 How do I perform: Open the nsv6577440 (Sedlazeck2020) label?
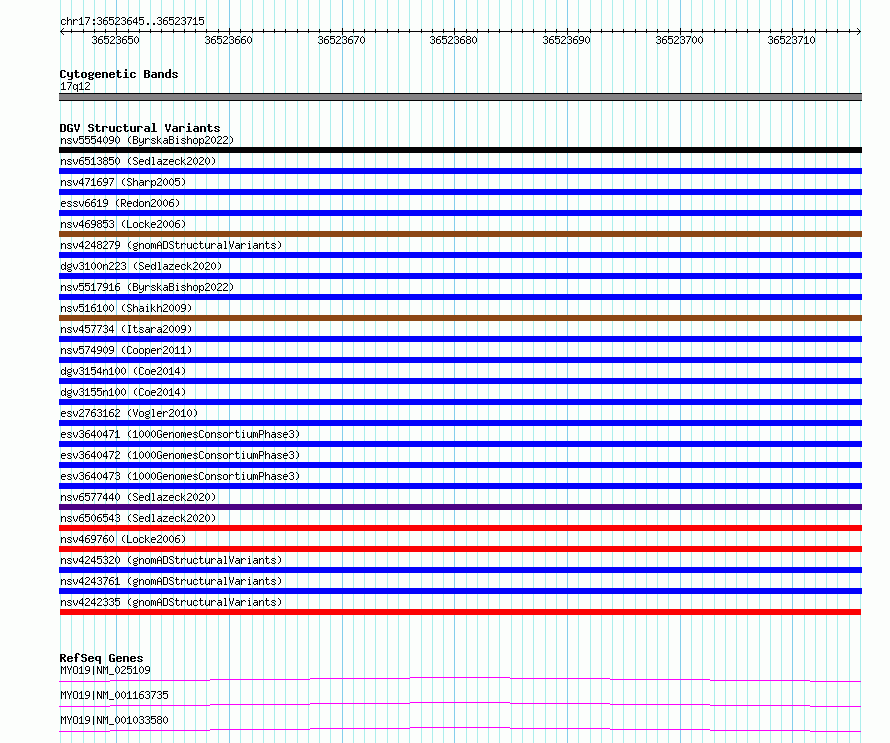(x=138, y=497)
